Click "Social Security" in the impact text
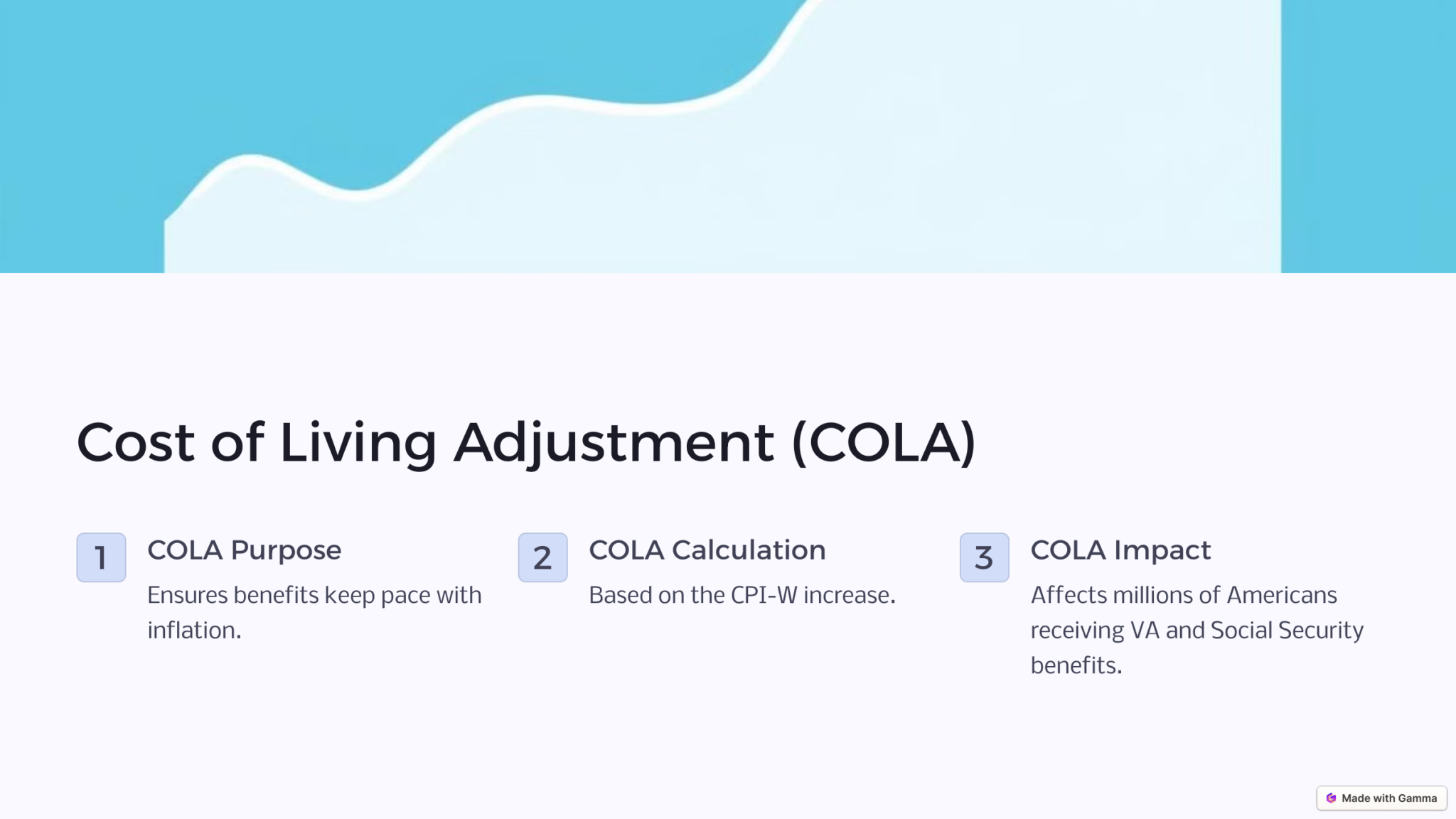The height and width of the screenshot is (819, 1456). coord(1287,631)
